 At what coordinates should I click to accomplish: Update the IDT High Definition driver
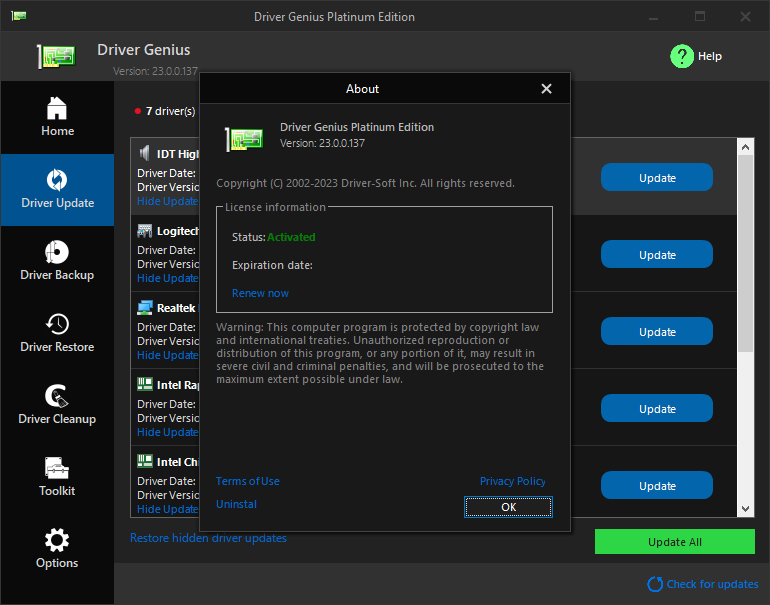(x=657, y=178)
